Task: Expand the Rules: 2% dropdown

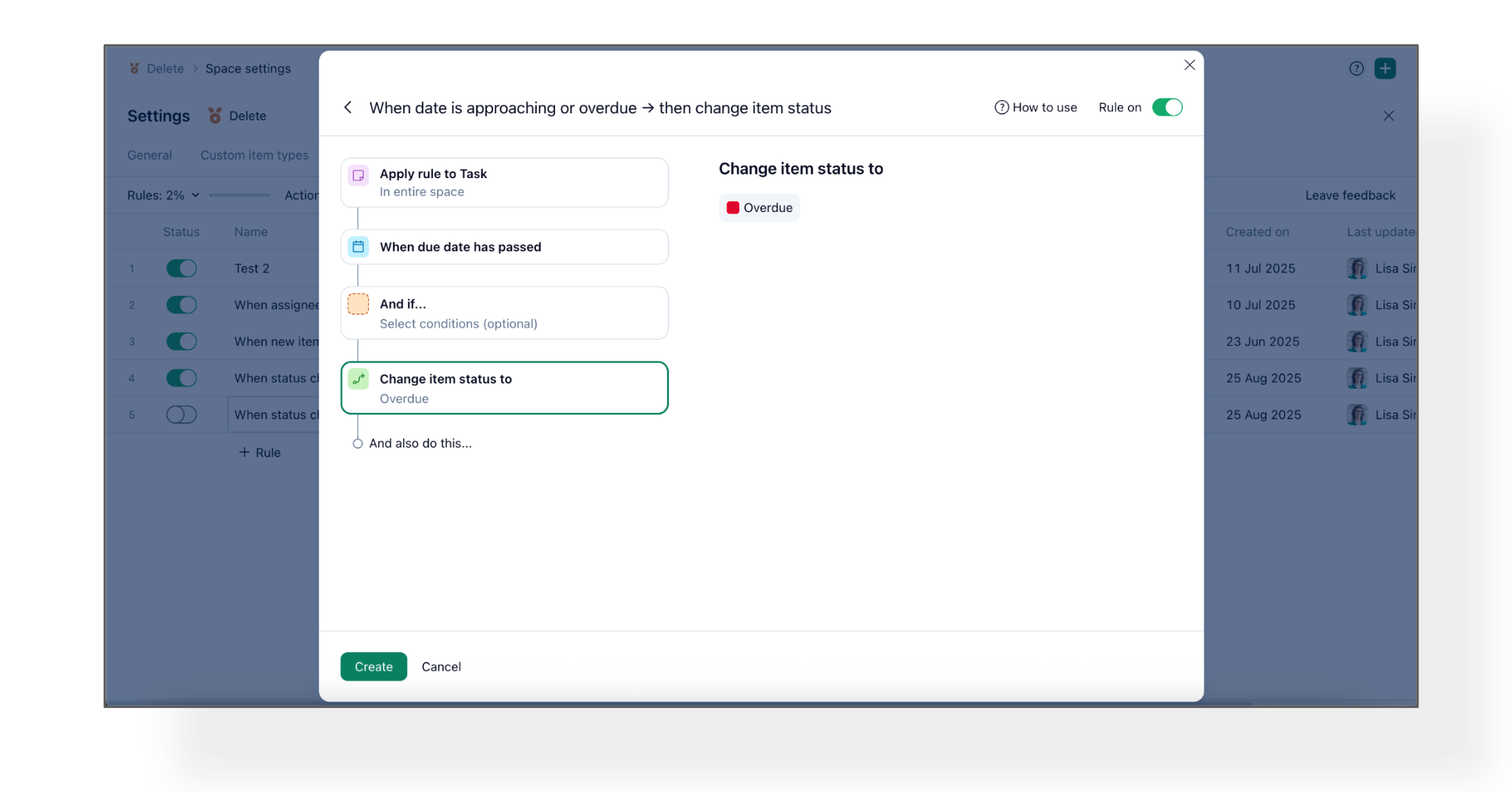Action: pyautogui.click(x=163, y=195)
